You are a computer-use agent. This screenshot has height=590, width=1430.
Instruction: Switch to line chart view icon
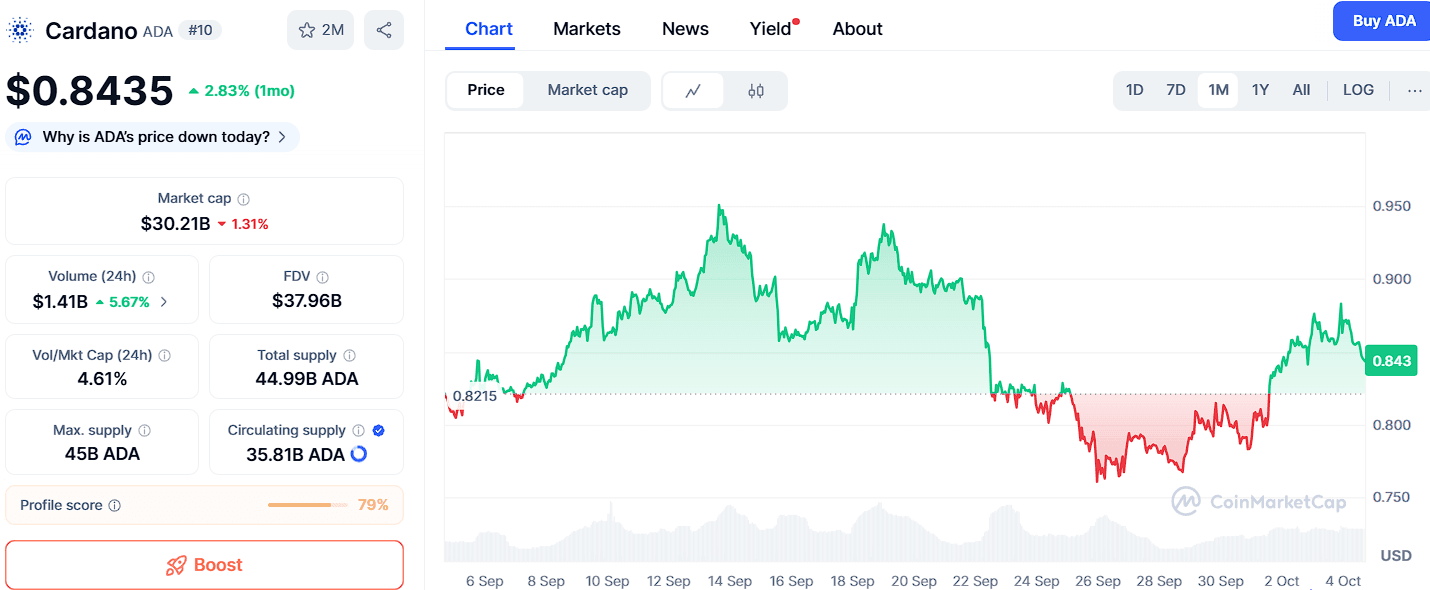coord(693,91)
